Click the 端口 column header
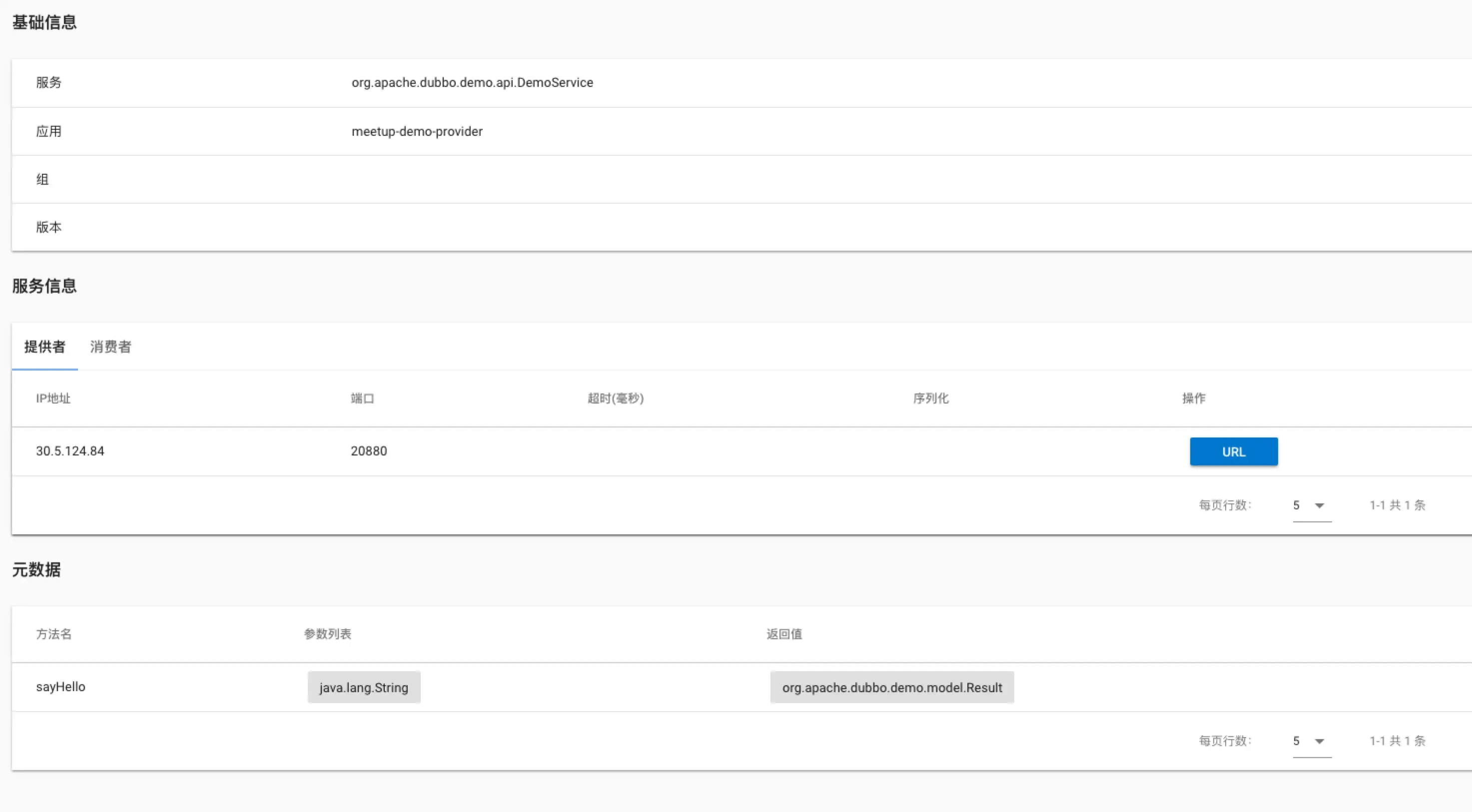Screen dimensions: 1472x812 tap(362, 399)
